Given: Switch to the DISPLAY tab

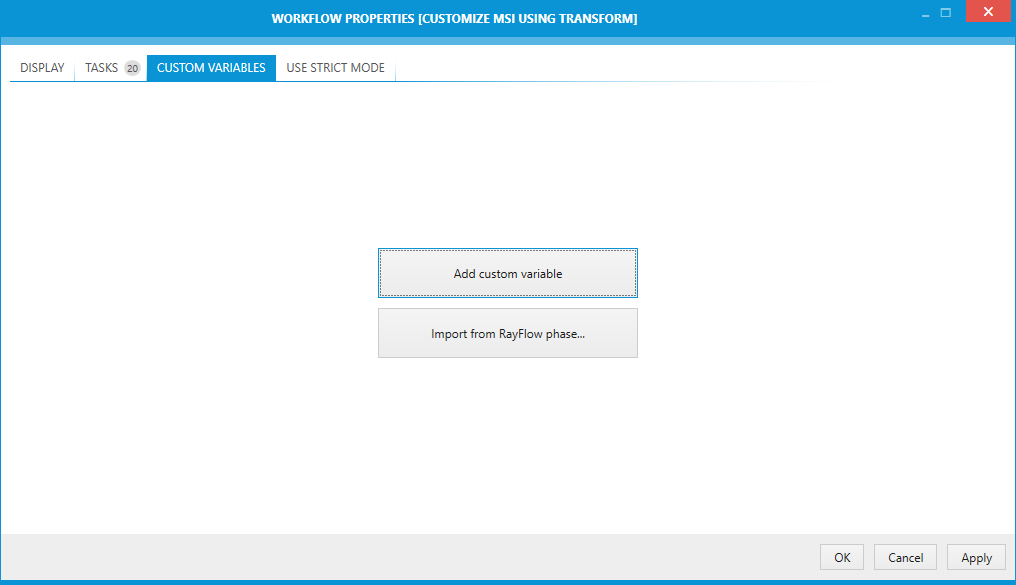Looking at the screenshot, I should [41, 67].
